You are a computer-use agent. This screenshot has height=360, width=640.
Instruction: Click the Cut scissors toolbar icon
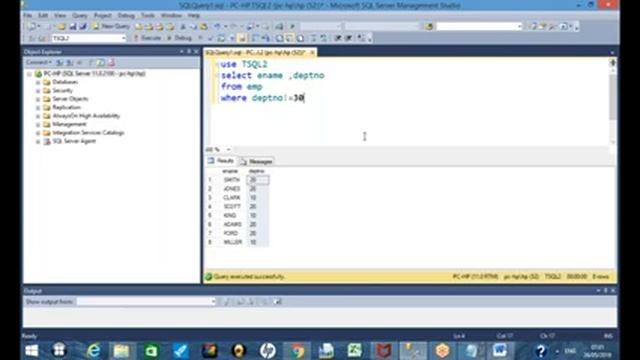point(183,27)
